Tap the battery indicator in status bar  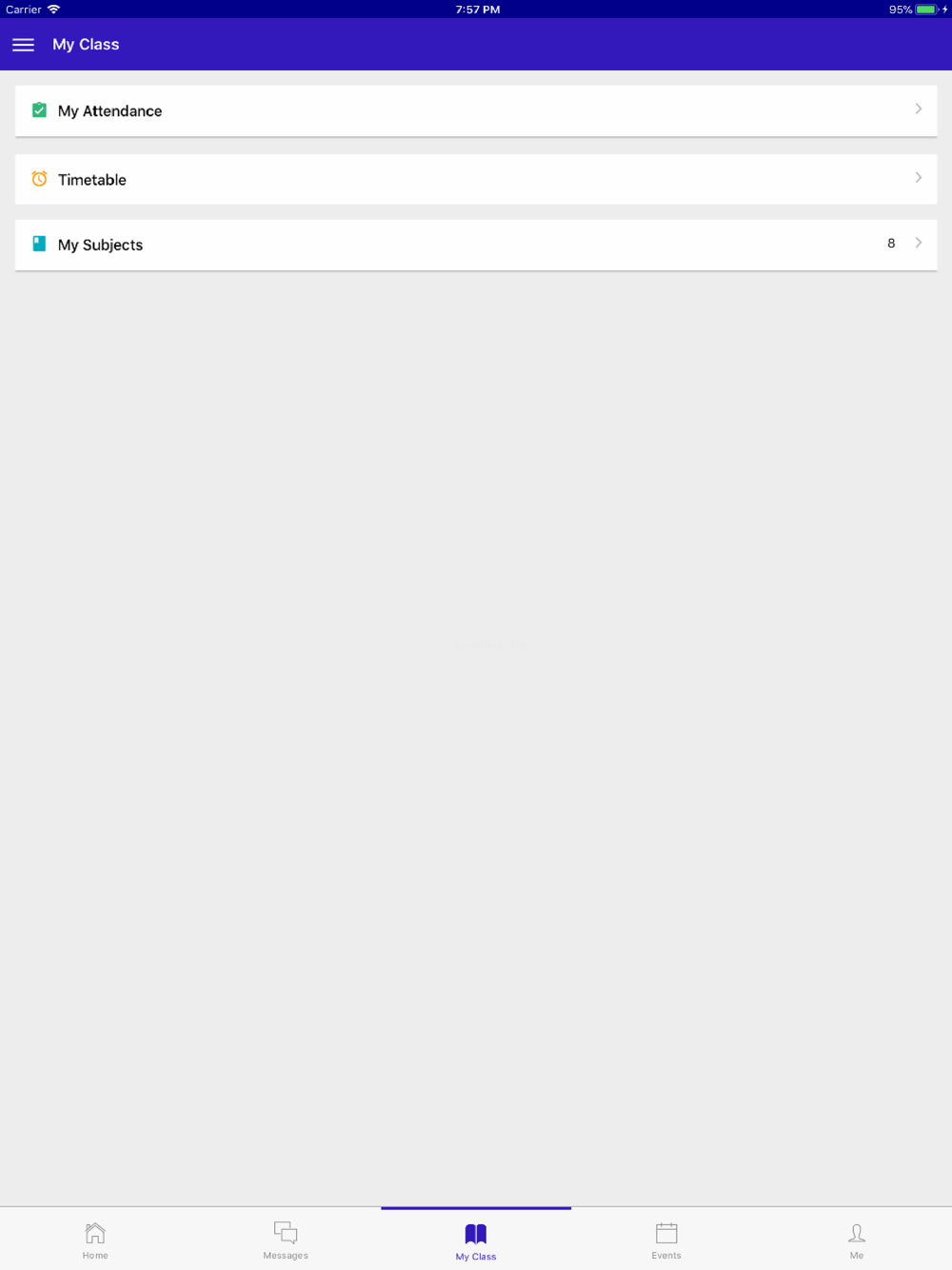click(x=926, y=10)
